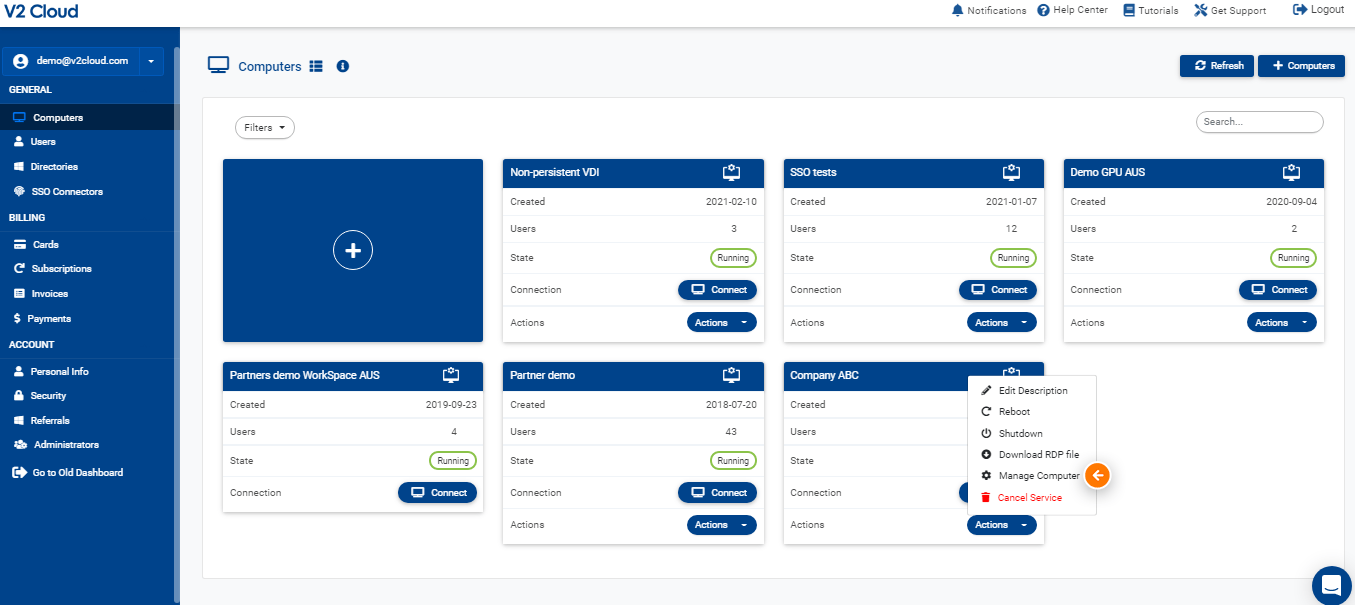Select Manage Computer from the context menu

point(1038,476)
